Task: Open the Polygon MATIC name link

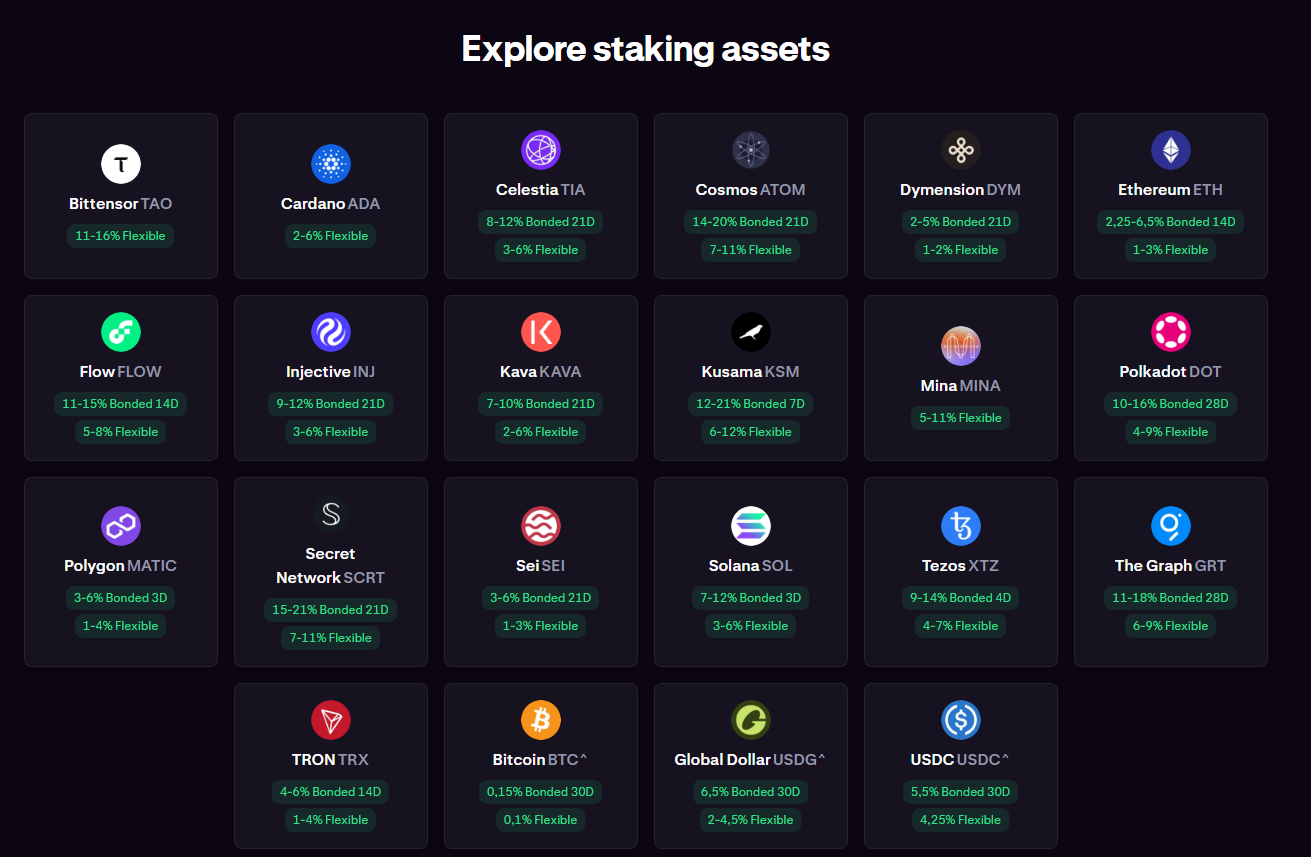Action: coord(121,566)
